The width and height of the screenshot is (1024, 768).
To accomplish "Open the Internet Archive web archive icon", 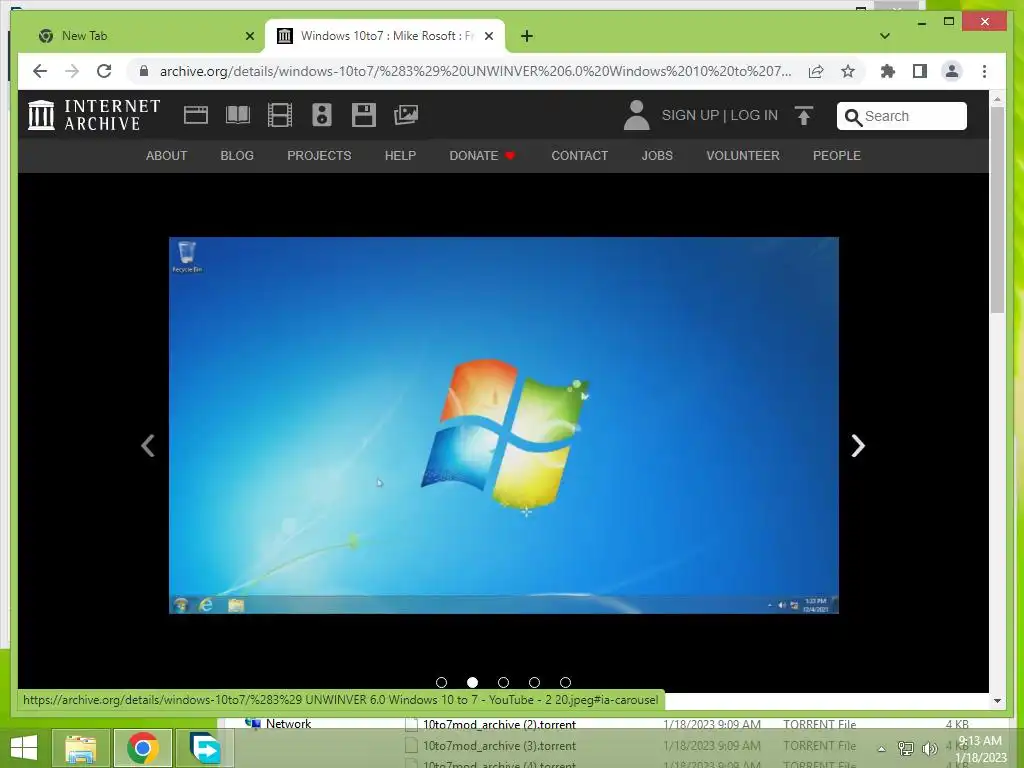I will click(x=195, y=115).
